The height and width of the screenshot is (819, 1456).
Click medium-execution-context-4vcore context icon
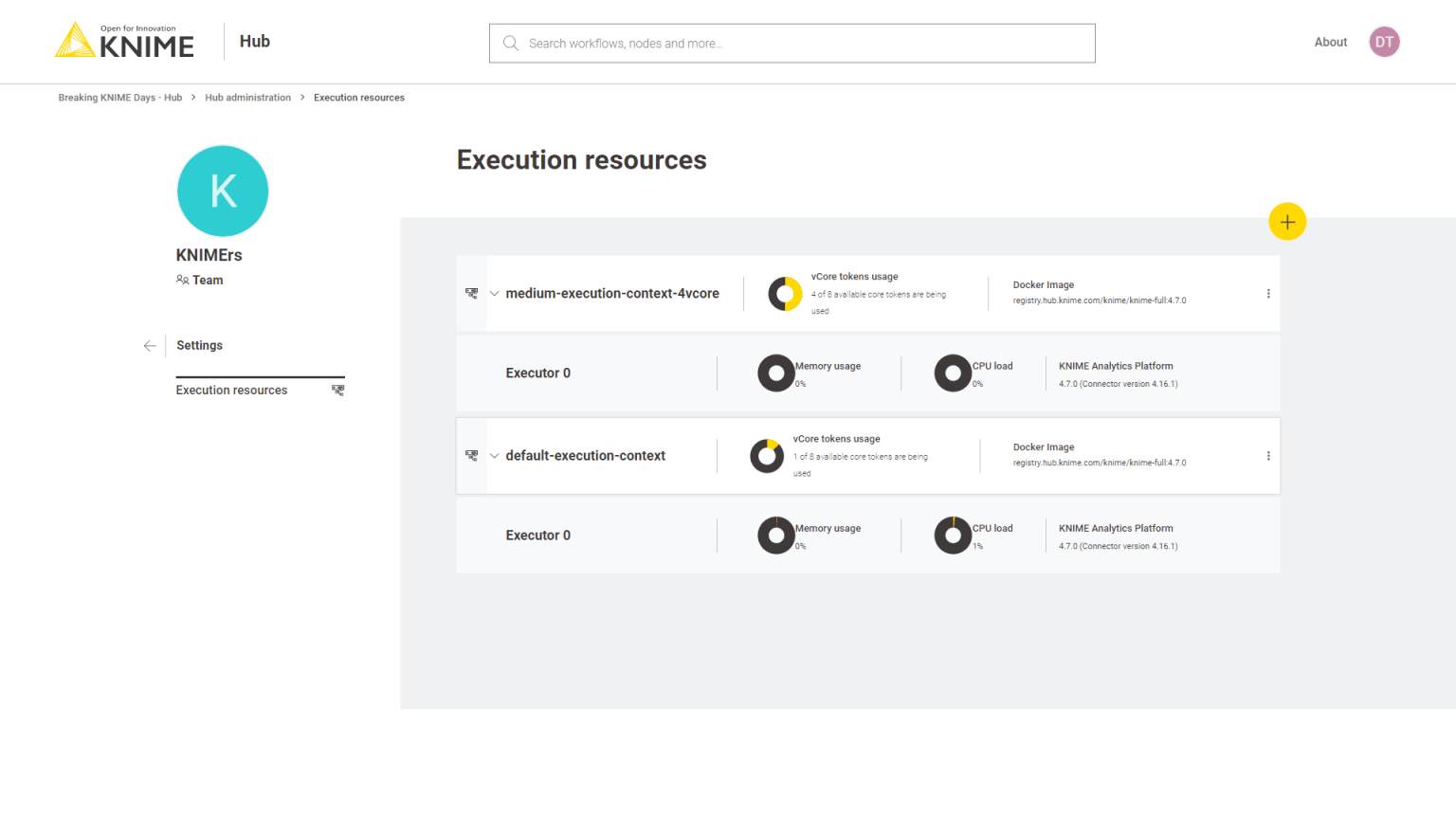[x=471, y=294]
